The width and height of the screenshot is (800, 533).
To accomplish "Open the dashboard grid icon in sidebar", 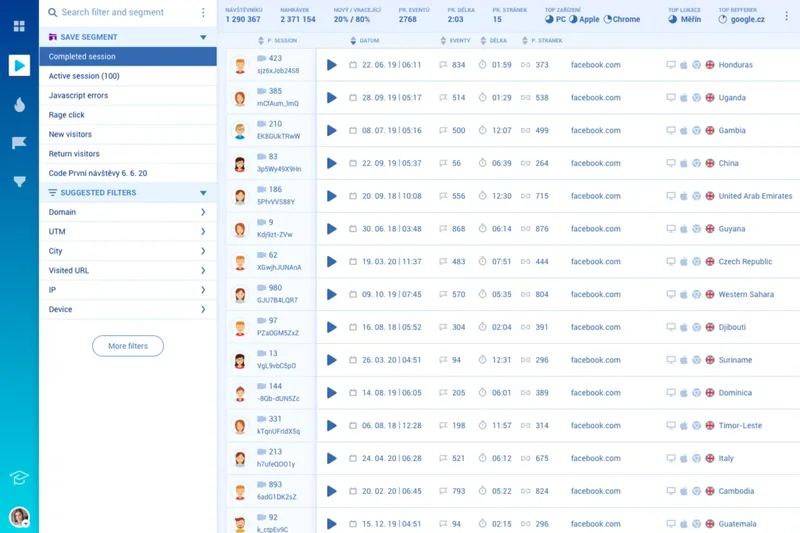I will [19, 26].
